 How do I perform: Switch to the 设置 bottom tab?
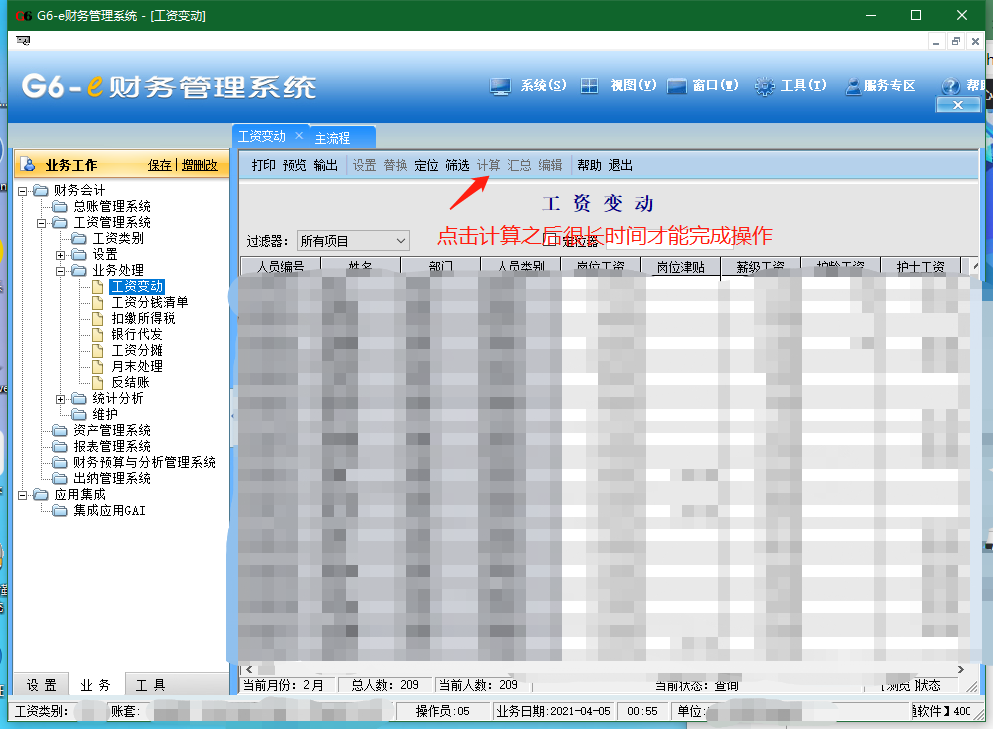click(42, 685)
